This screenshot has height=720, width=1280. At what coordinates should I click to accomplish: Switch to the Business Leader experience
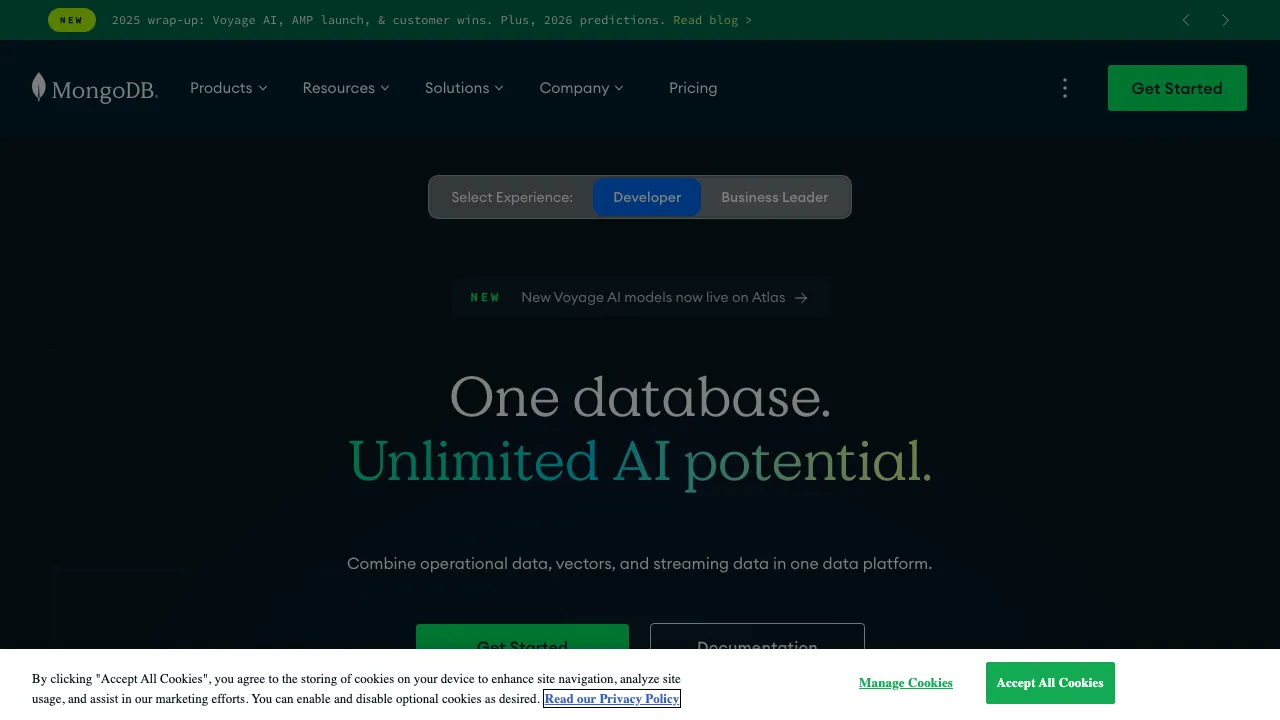774,197
